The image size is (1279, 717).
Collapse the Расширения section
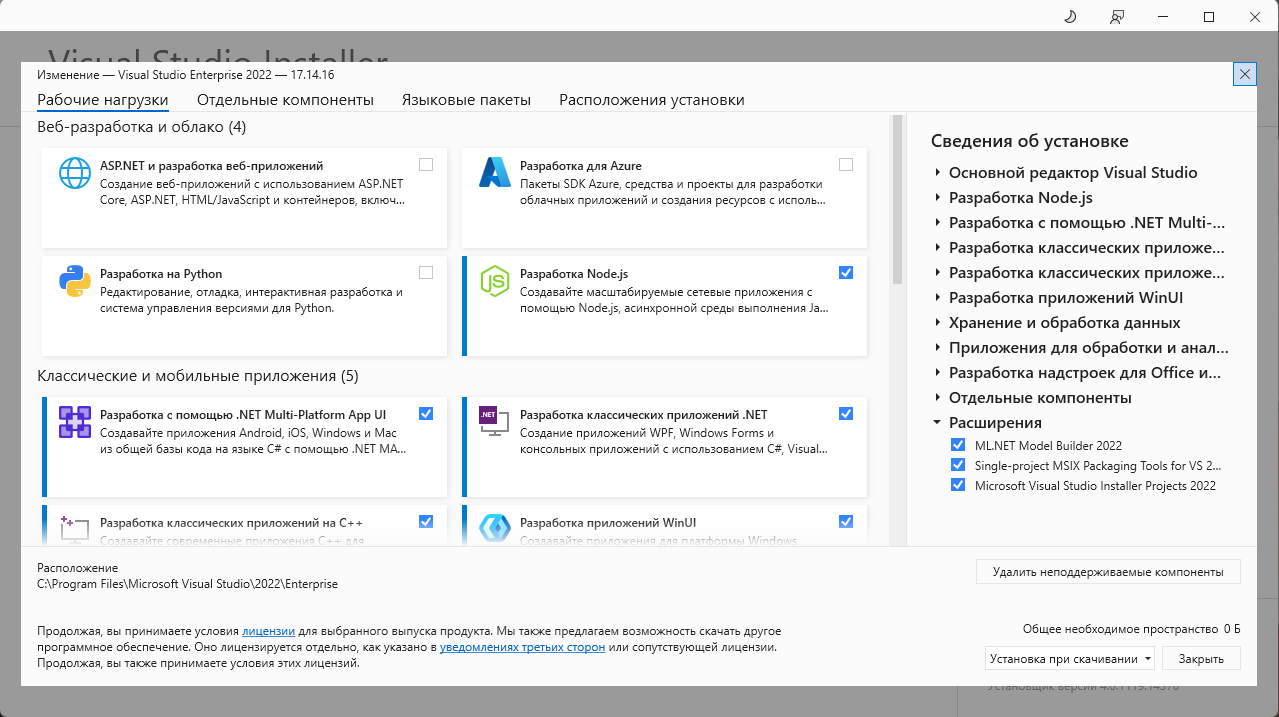937,423
